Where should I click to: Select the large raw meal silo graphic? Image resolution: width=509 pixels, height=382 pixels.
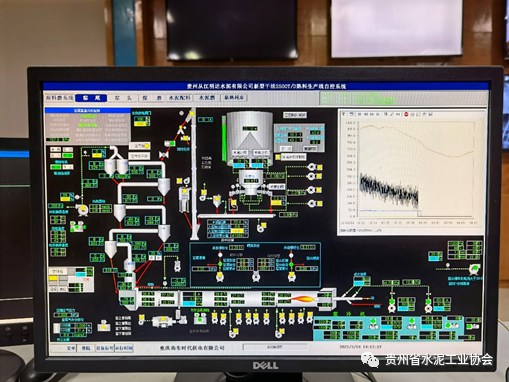pyautogui.click(x=249, y=138)
